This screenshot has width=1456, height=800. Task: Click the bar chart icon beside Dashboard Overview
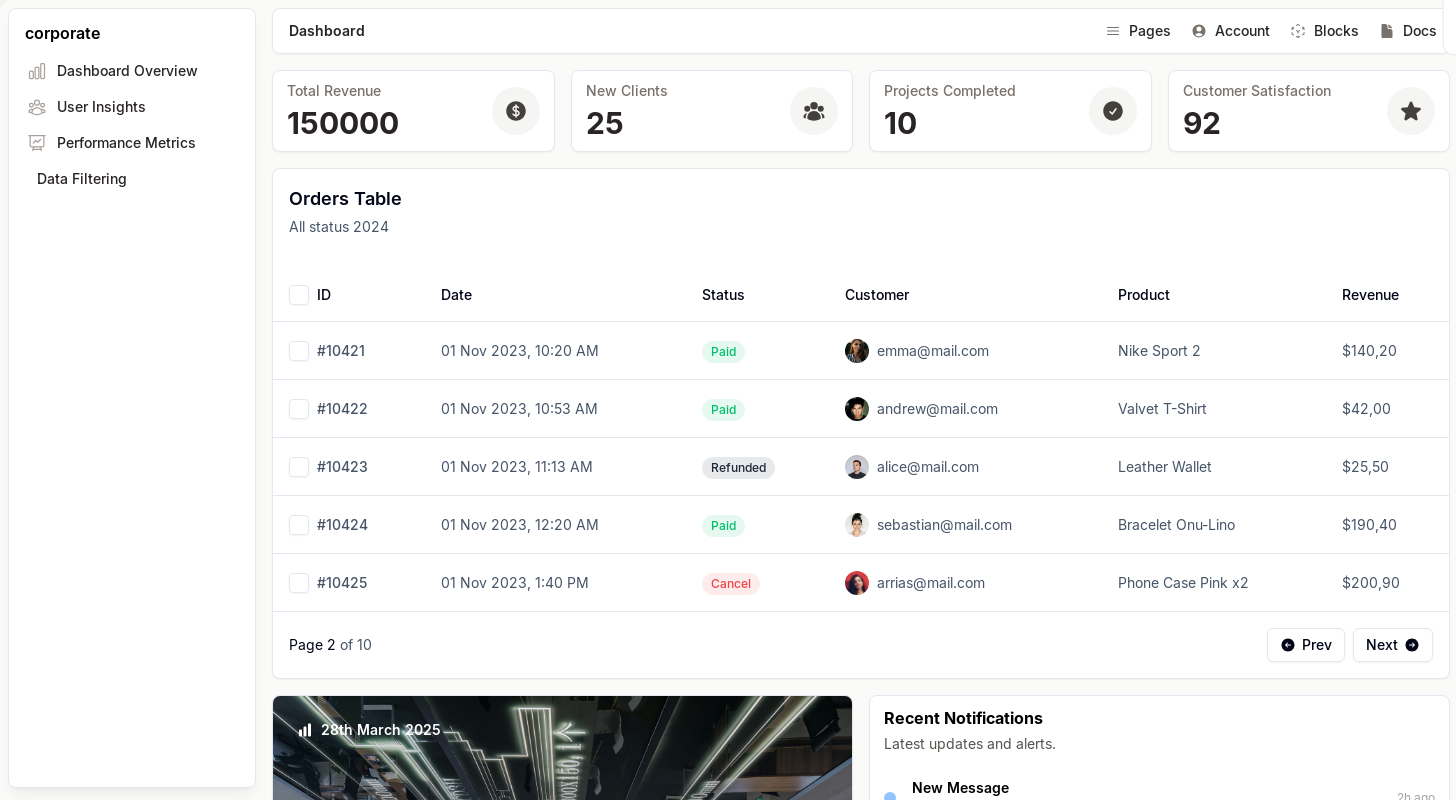[x=37, y=71]
